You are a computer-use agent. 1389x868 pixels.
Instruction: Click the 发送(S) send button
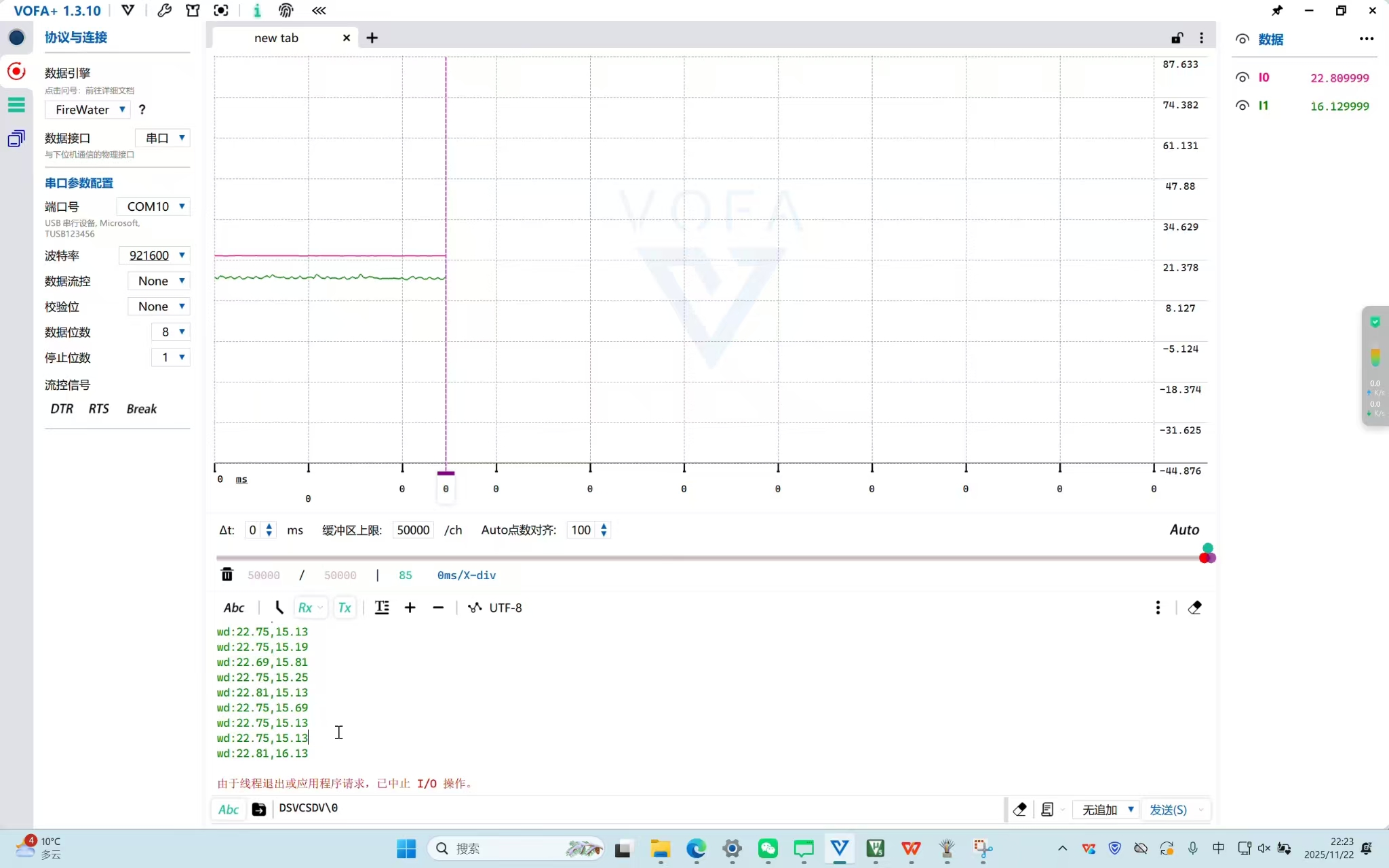pyautogui.click(x=1168, y=810)
